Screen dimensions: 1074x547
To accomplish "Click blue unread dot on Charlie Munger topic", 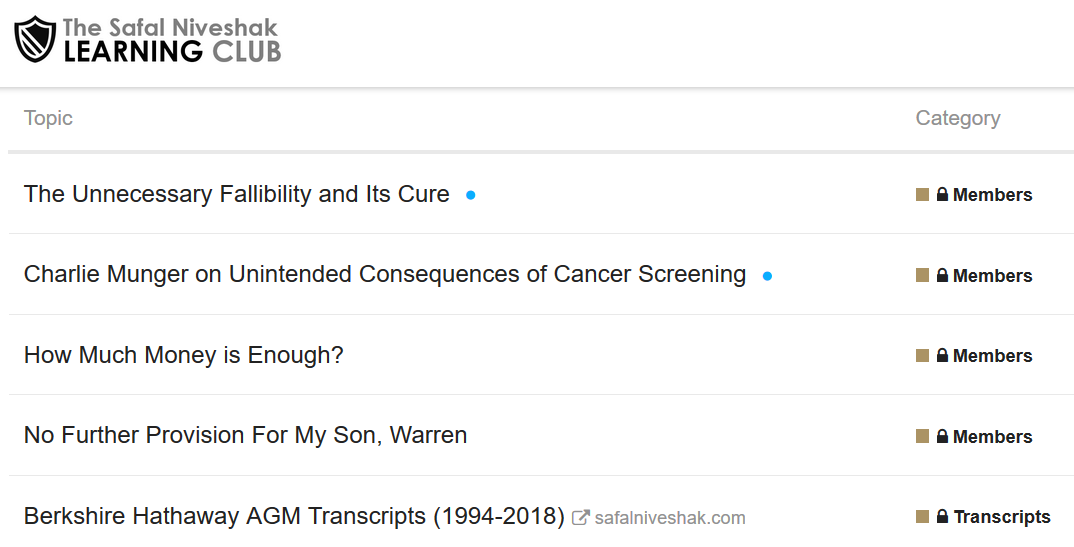I will pos(767,276).
